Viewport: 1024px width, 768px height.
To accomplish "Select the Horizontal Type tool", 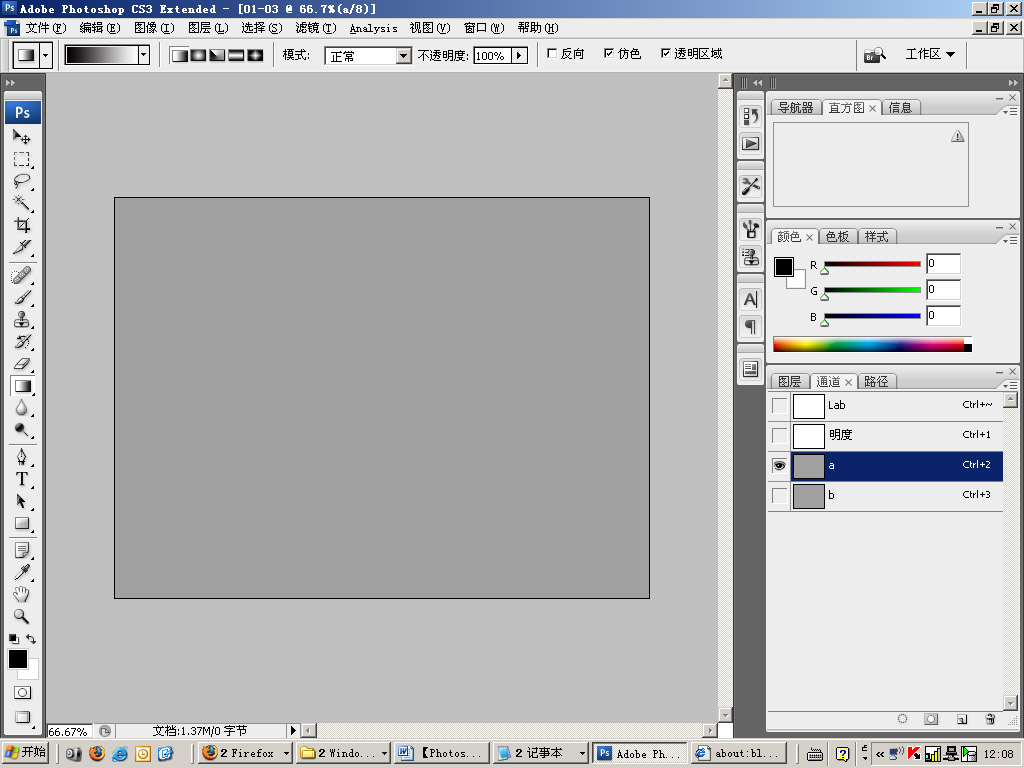I will point(22,479).
